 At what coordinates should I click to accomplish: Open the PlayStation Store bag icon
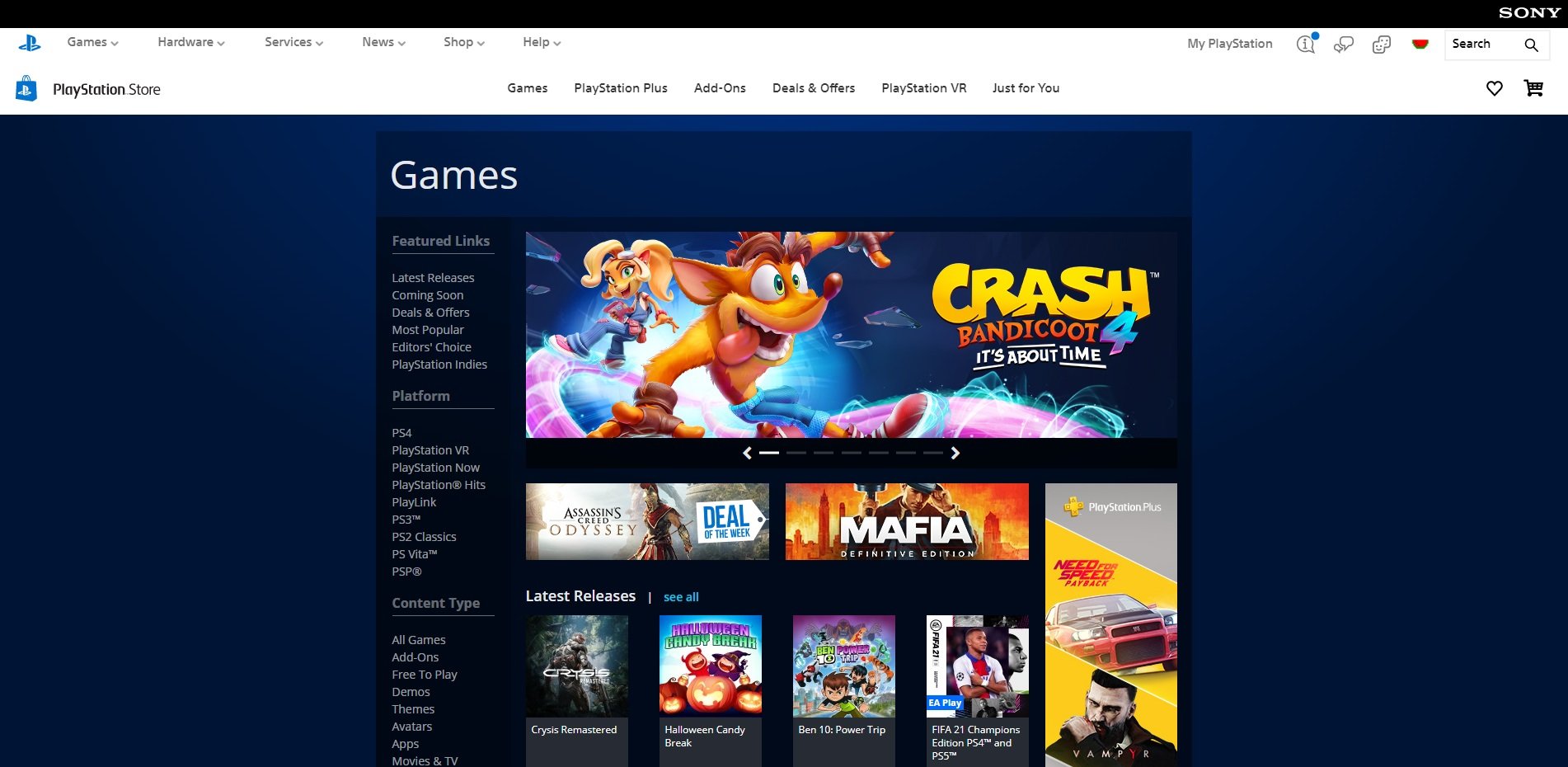(x=26, y=88)
